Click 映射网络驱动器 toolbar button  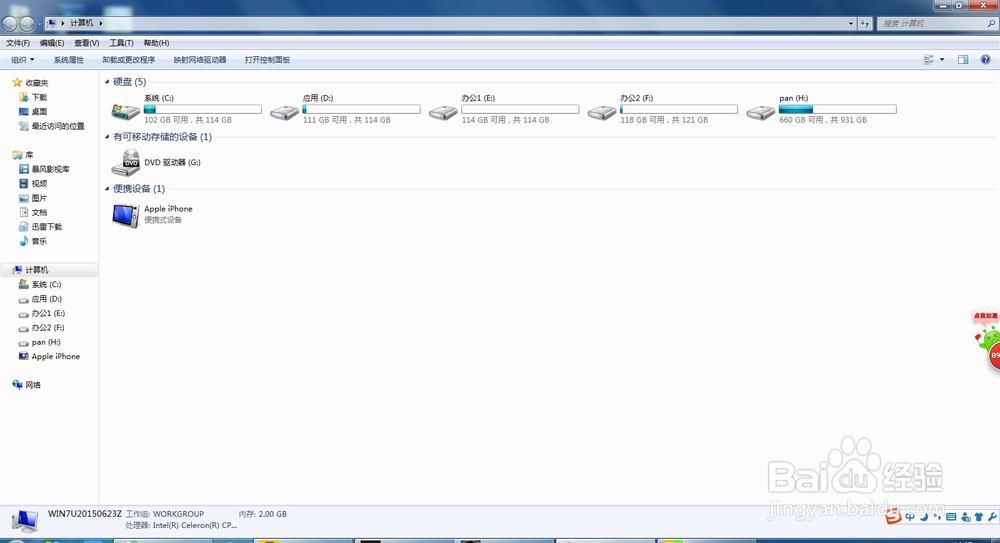pyautogui.click(x=200, y=59)
